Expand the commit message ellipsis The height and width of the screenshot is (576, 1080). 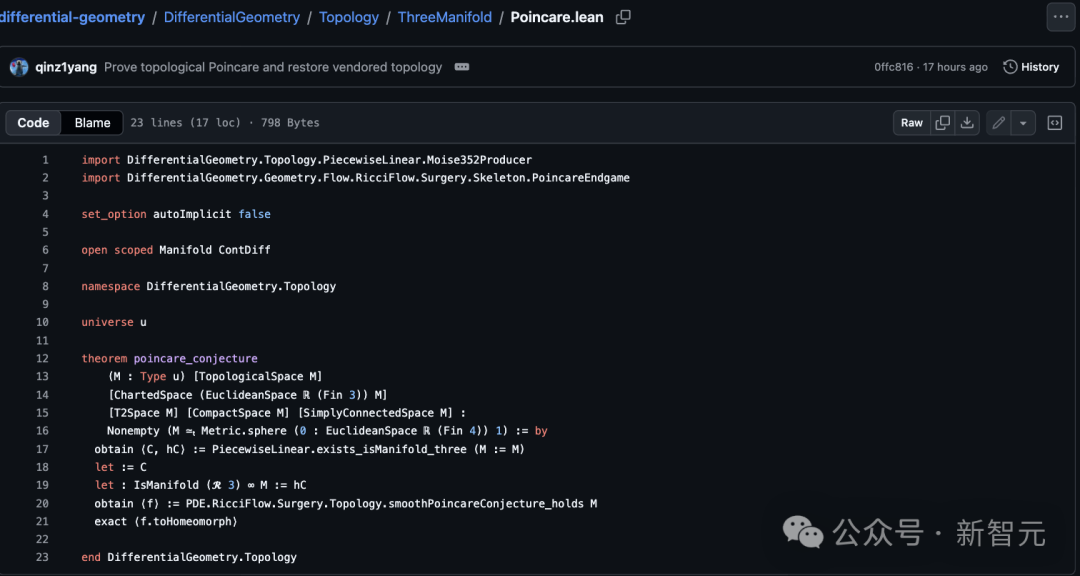[x=461, y=67]
